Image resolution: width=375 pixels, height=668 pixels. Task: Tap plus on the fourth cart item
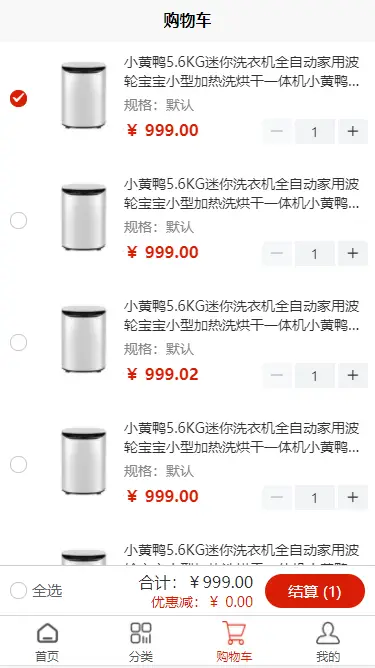coord(353,497)
